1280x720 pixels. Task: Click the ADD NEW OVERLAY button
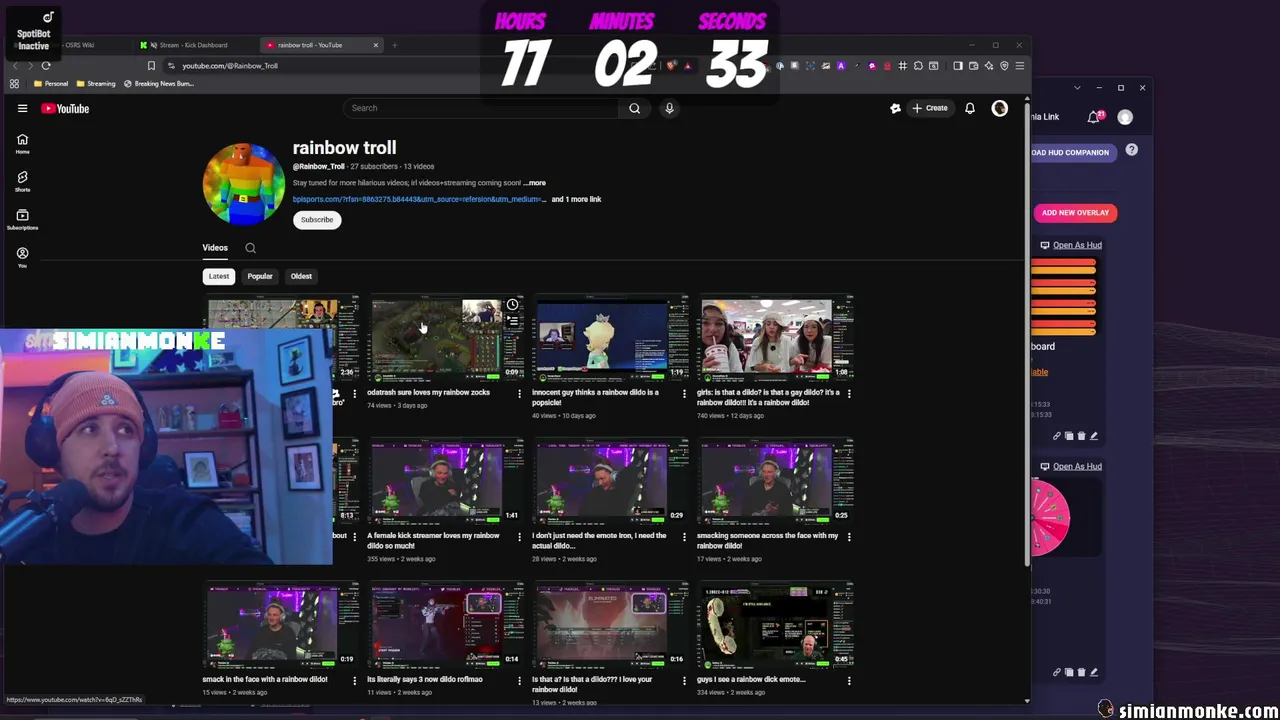click(x=1075, y=213)
